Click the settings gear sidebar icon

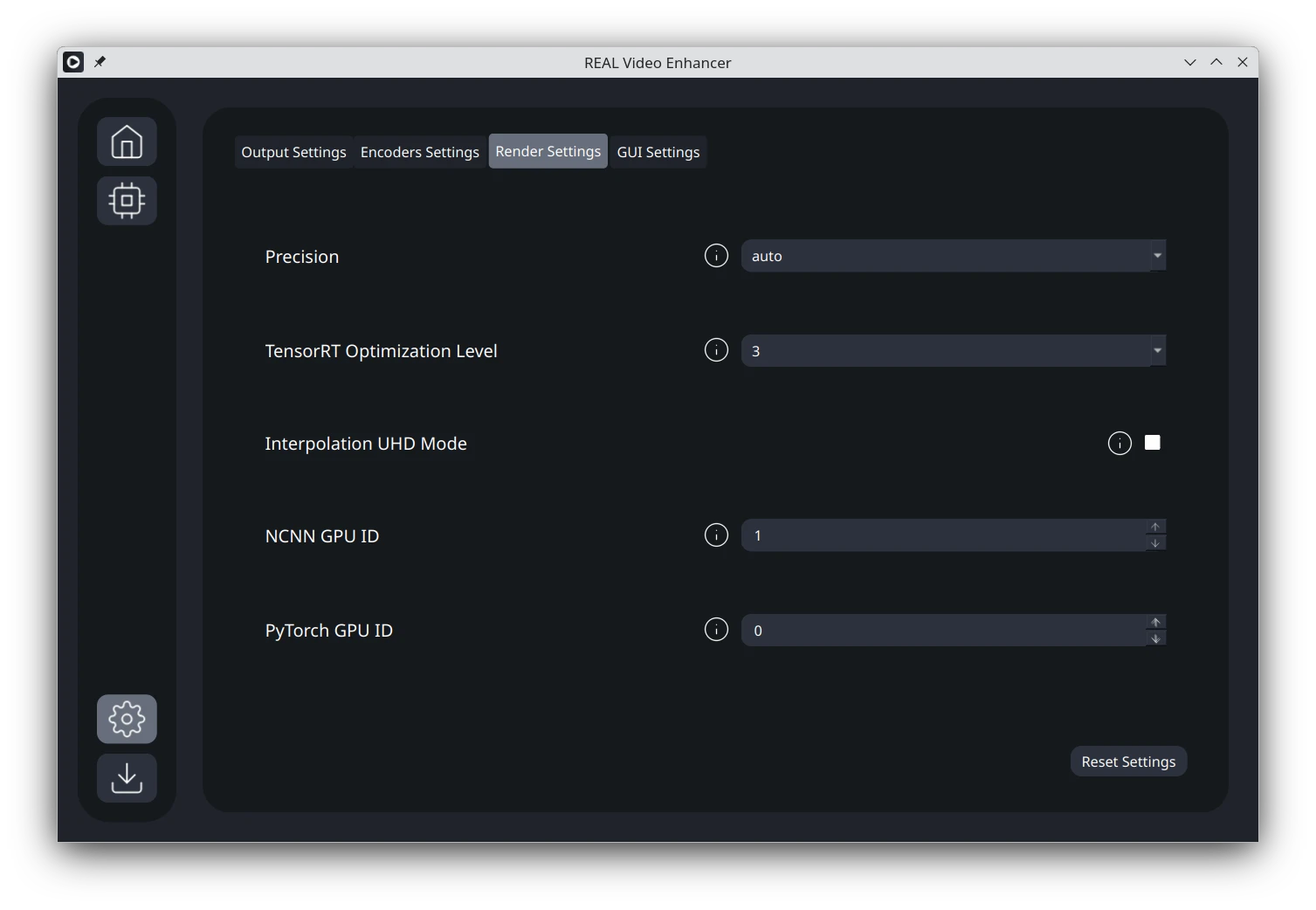(127, 719)
